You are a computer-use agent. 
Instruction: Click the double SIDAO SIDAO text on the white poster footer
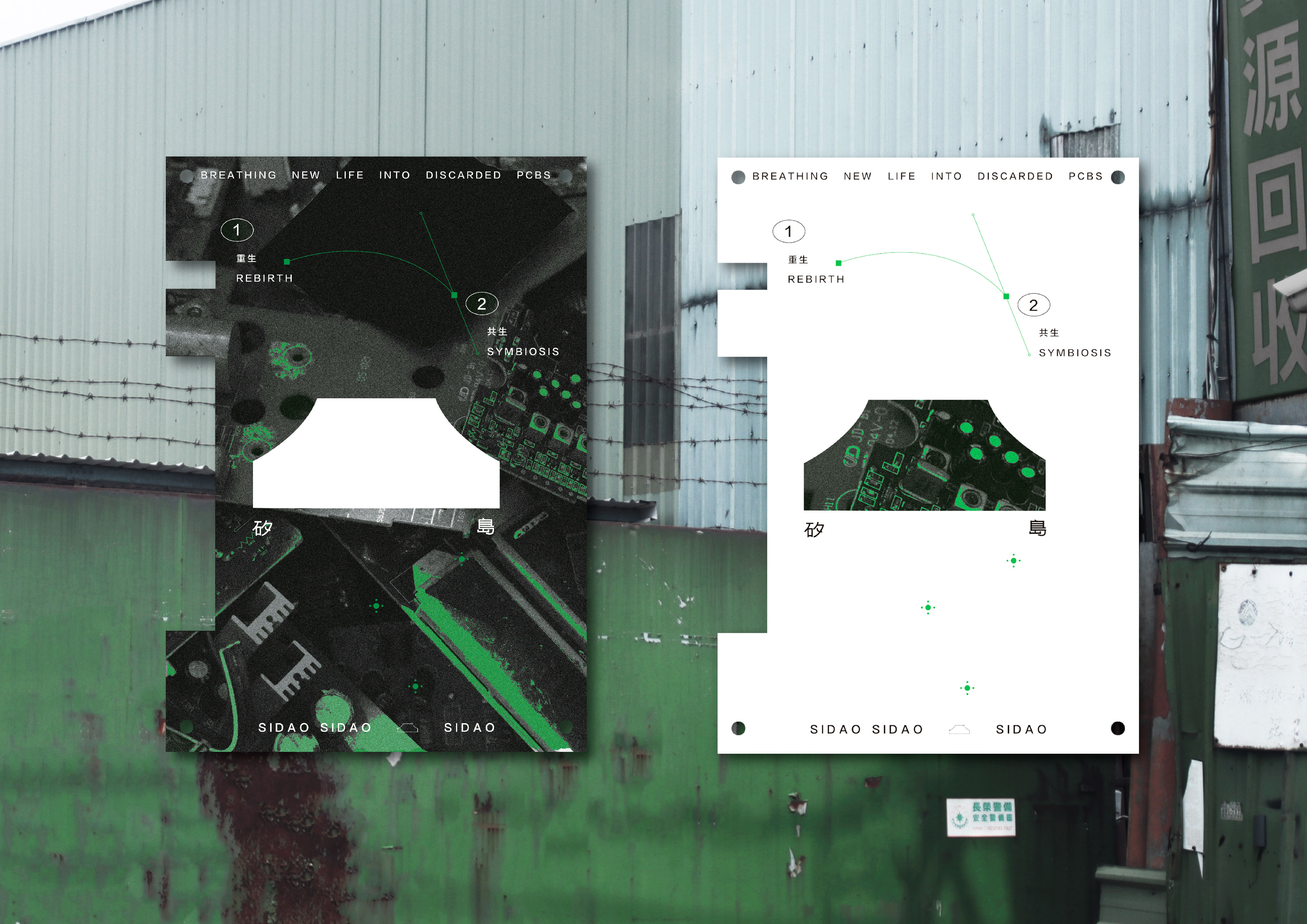coord(866,729)
